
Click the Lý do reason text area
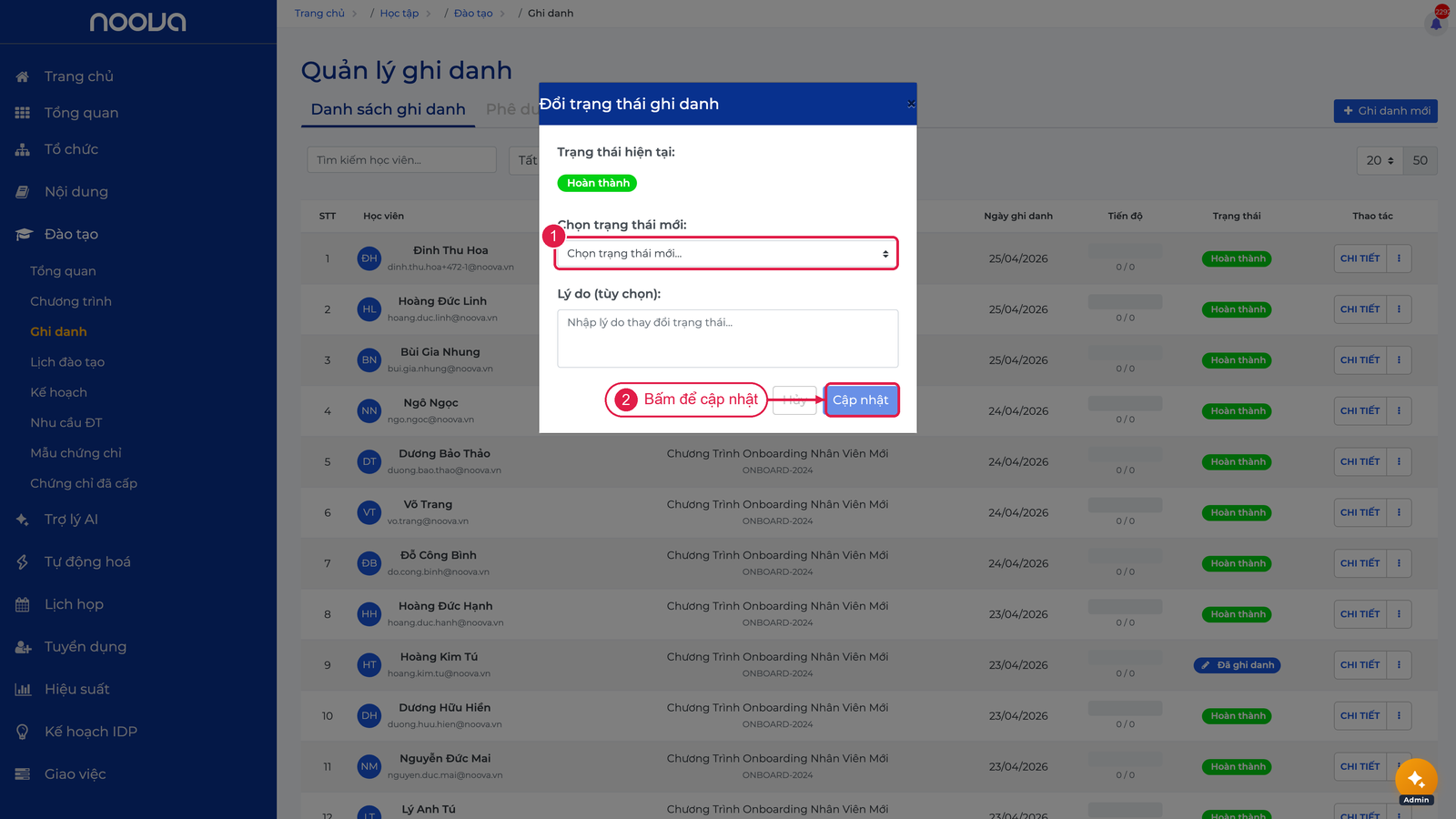click(728, 339)
